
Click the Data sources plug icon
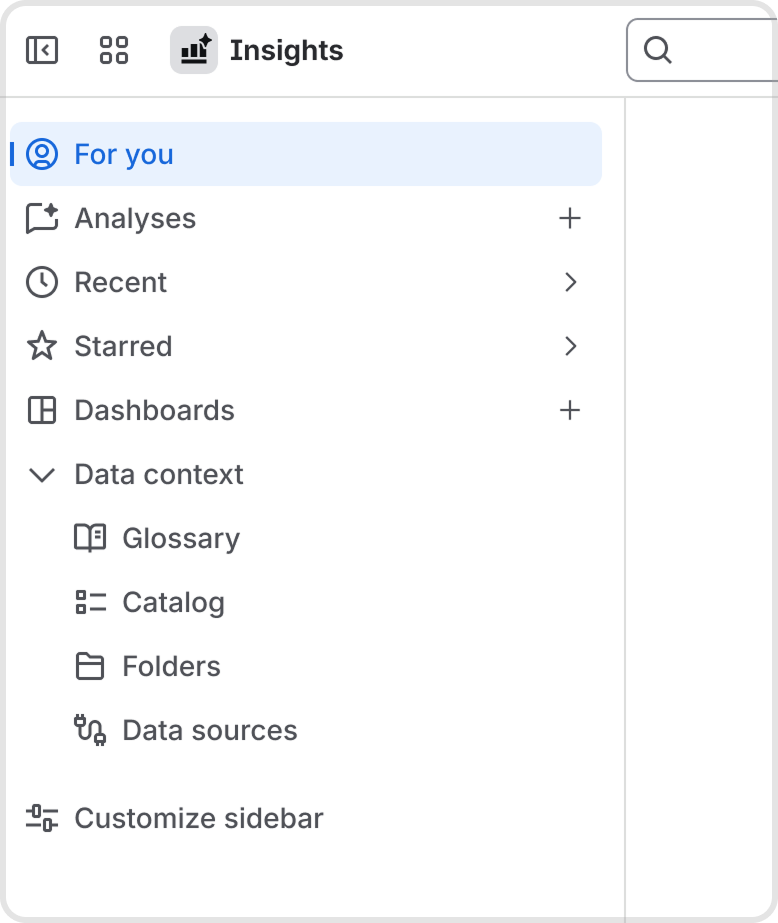[x=90, y=730]
